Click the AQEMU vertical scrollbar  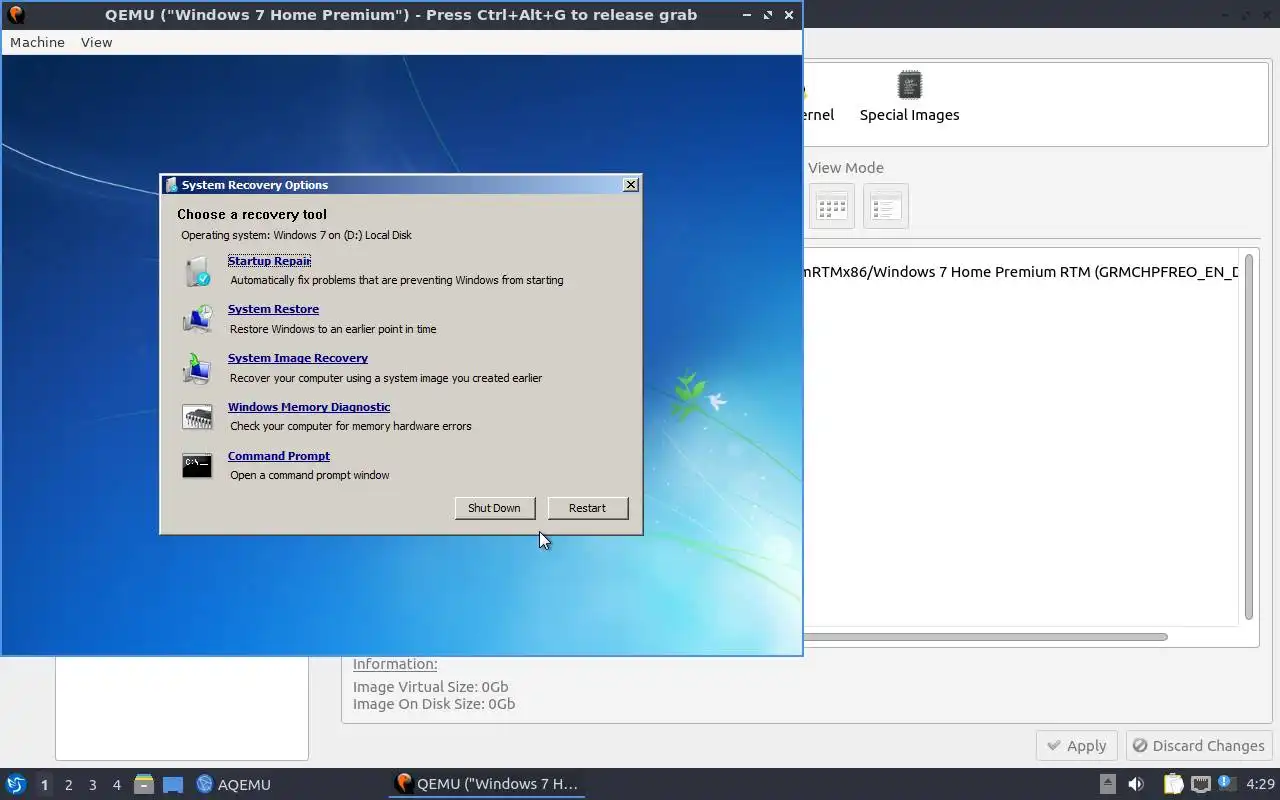(1249, 437)
